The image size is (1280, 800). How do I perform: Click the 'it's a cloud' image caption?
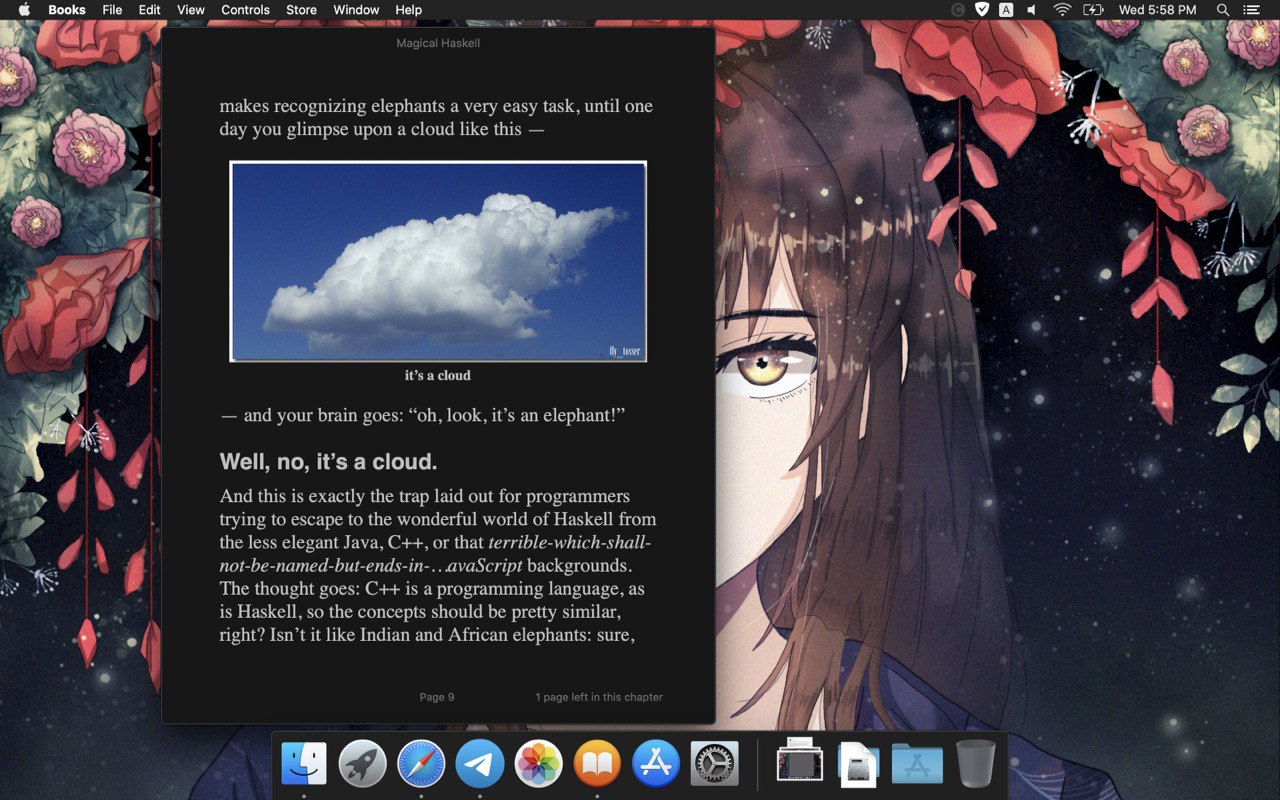tap(438, 376)
